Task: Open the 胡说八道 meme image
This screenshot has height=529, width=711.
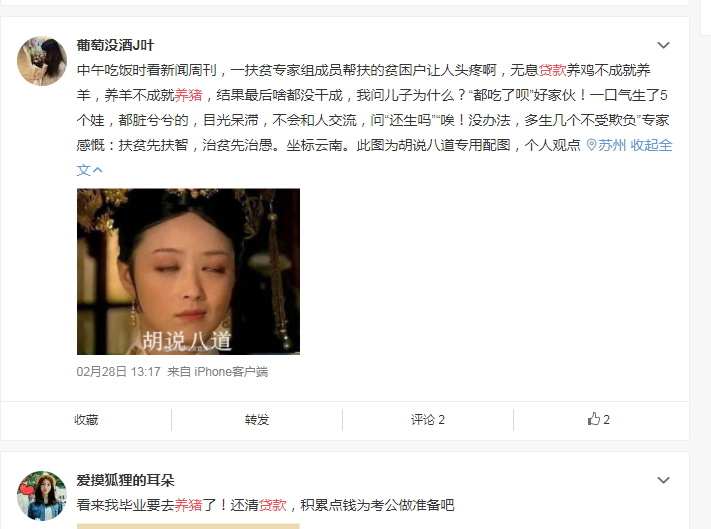Action: [188, 272]
